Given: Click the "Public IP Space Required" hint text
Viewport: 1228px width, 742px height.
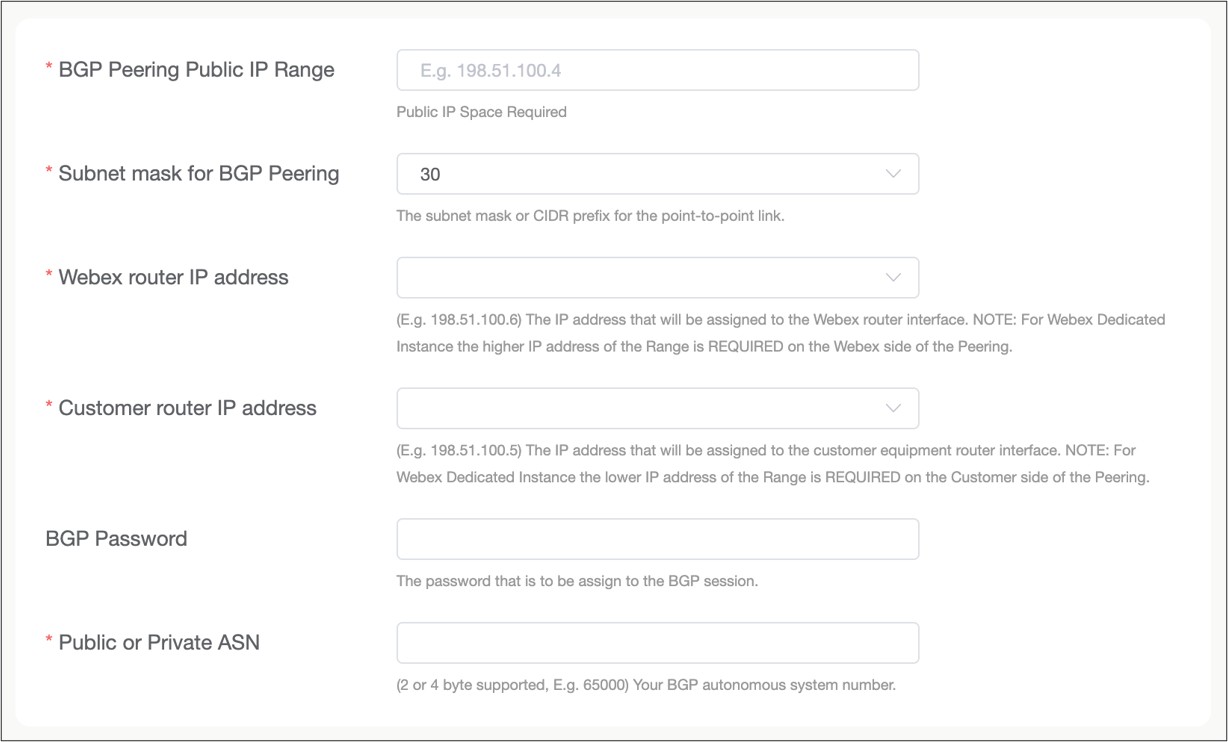Looking at the screenshot, I should point(481,112).
